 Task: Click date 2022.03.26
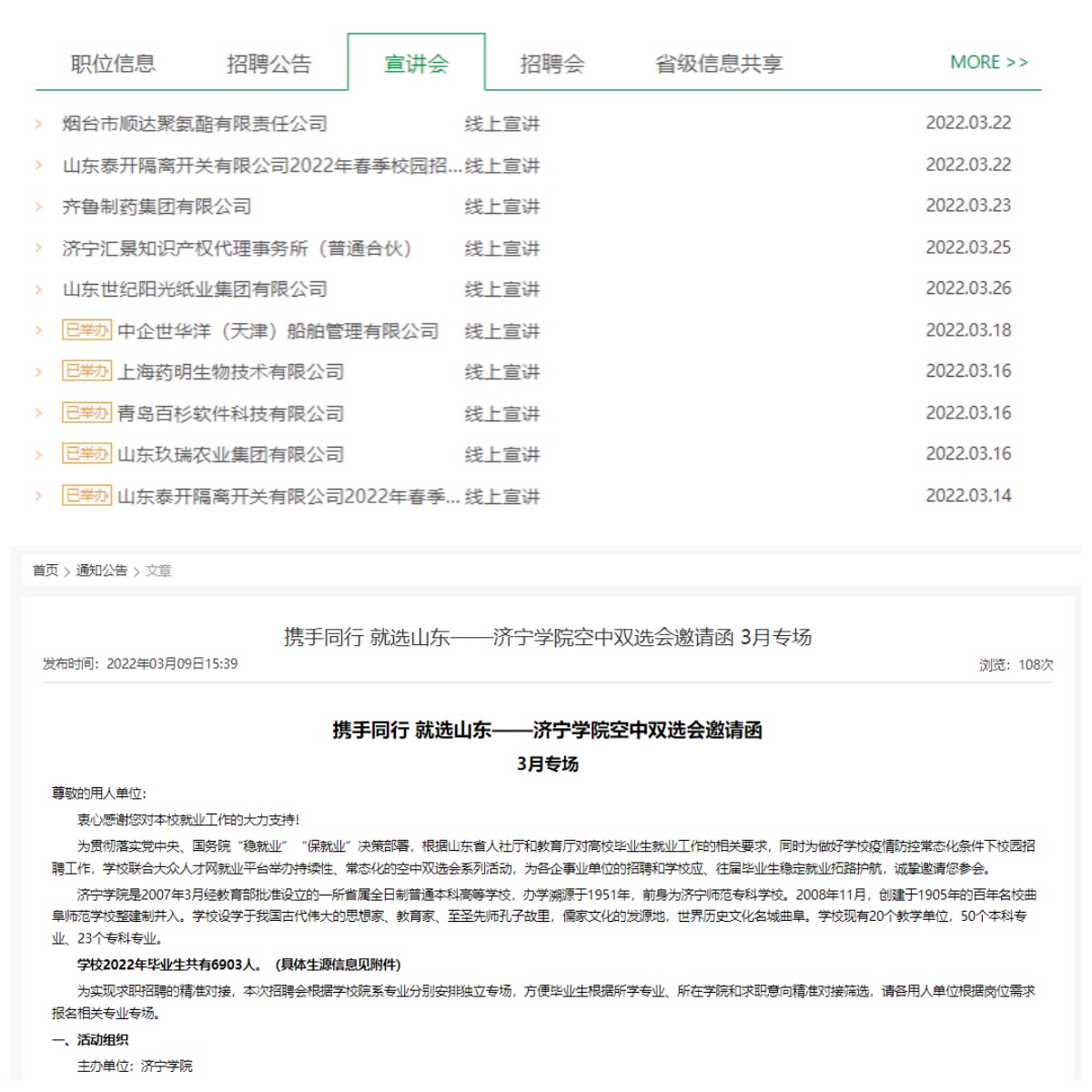tap(968, 288)
